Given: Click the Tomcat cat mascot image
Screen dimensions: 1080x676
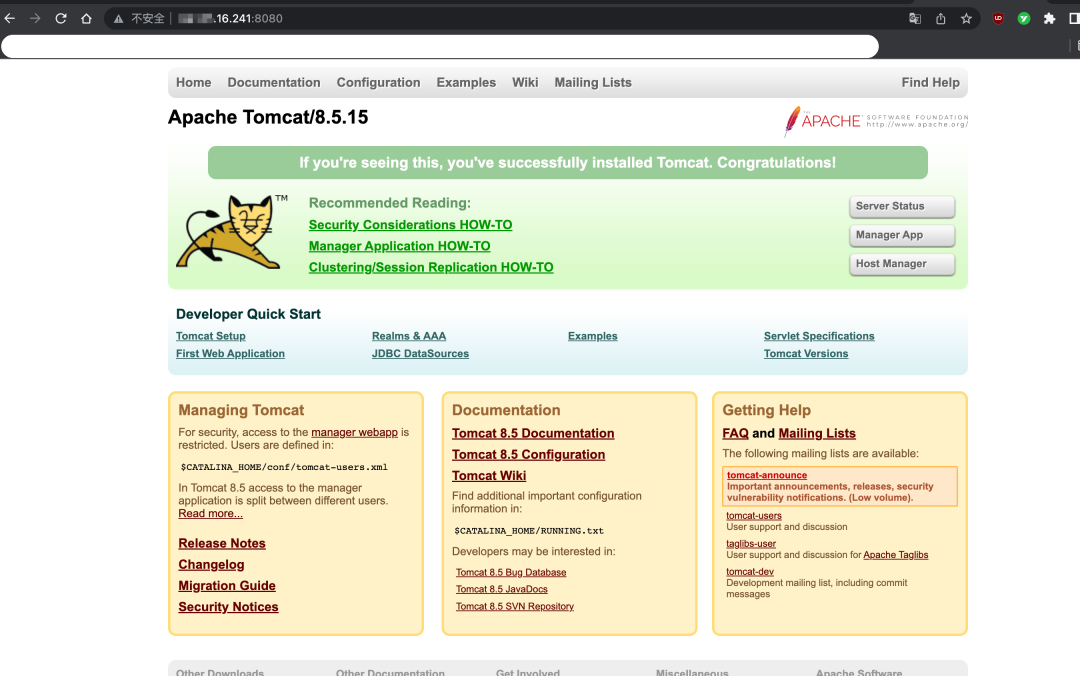Looking at the screenshot, I should (x=232, y=231).
